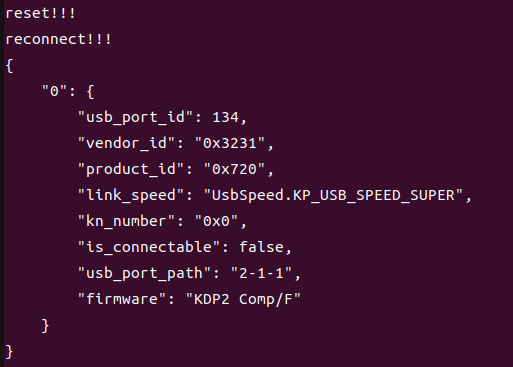Click the usb_port_path value "2-1-1"
The height and width of the screenshot is (367, 513).
pos(262,273)
